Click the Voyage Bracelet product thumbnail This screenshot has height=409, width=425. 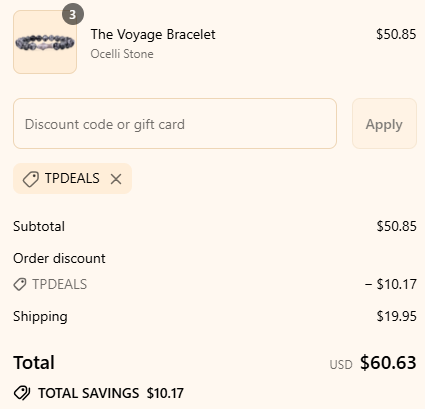click(x=45, y=42)
